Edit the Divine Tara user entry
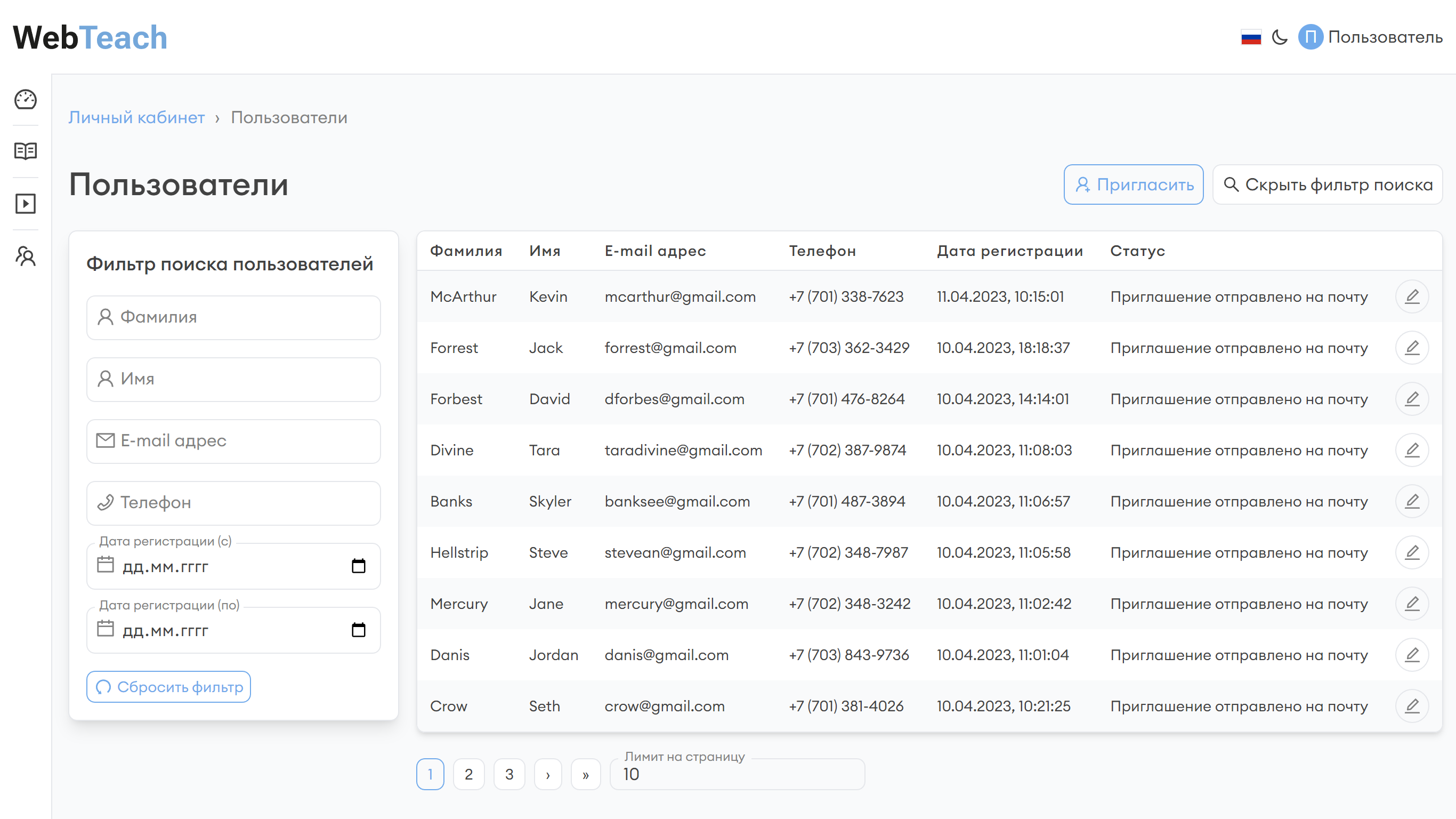The width and height of the screenshot is (1456, 819). coord(1411,450)
